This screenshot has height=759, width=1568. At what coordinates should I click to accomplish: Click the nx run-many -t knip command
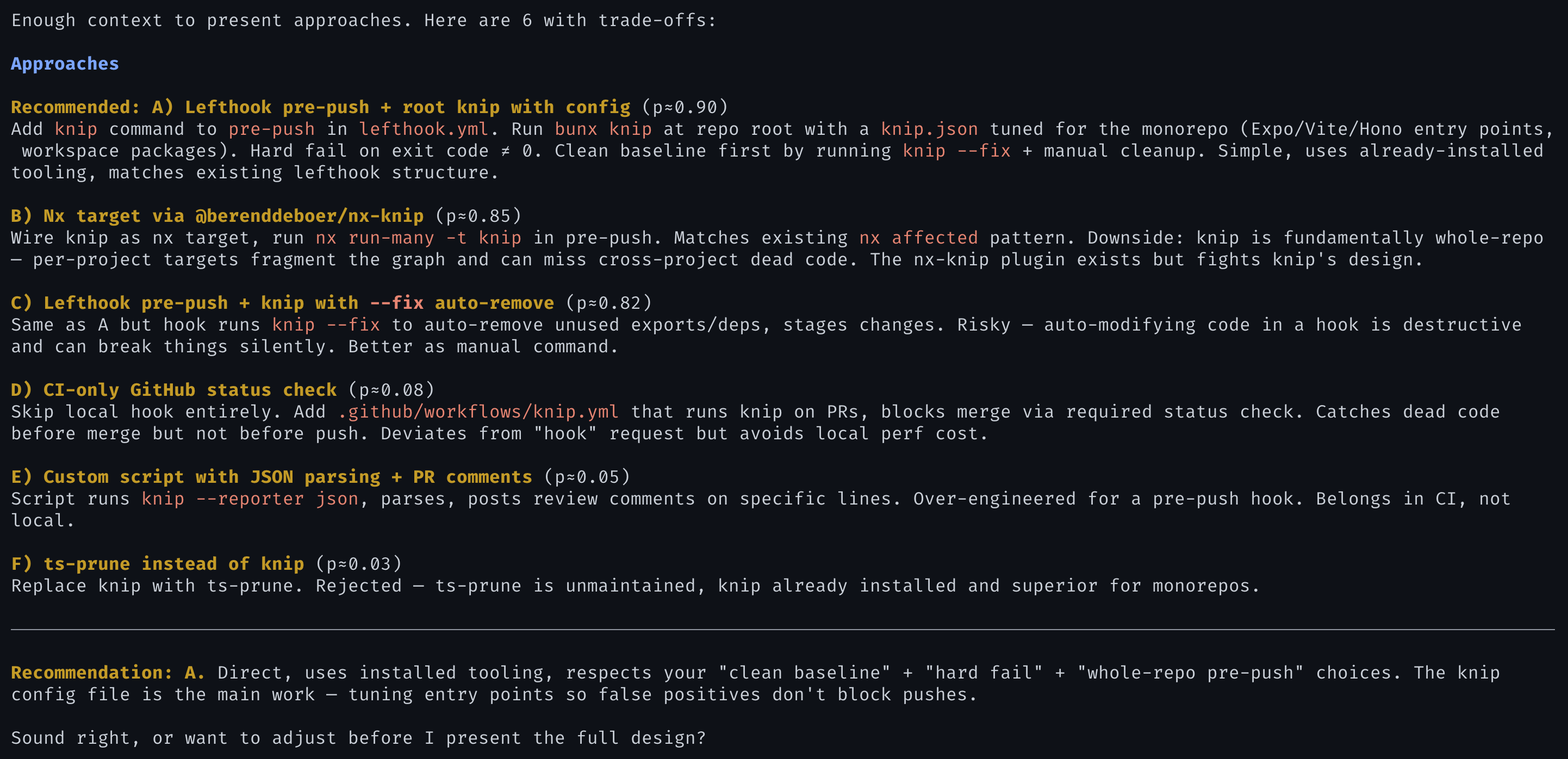[x=418, y=238]
